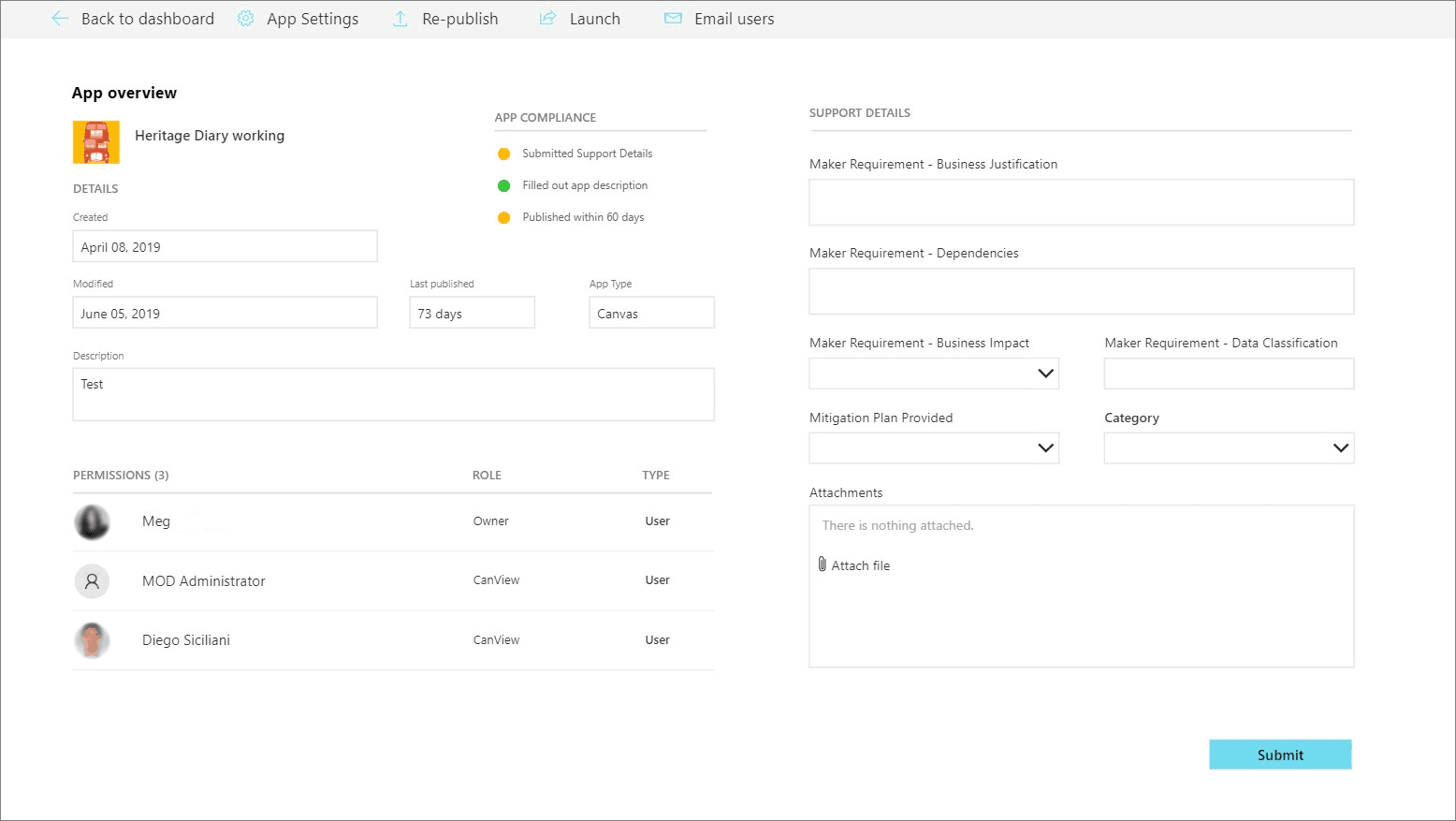Open App Settings gear icon

pos(245,19)
